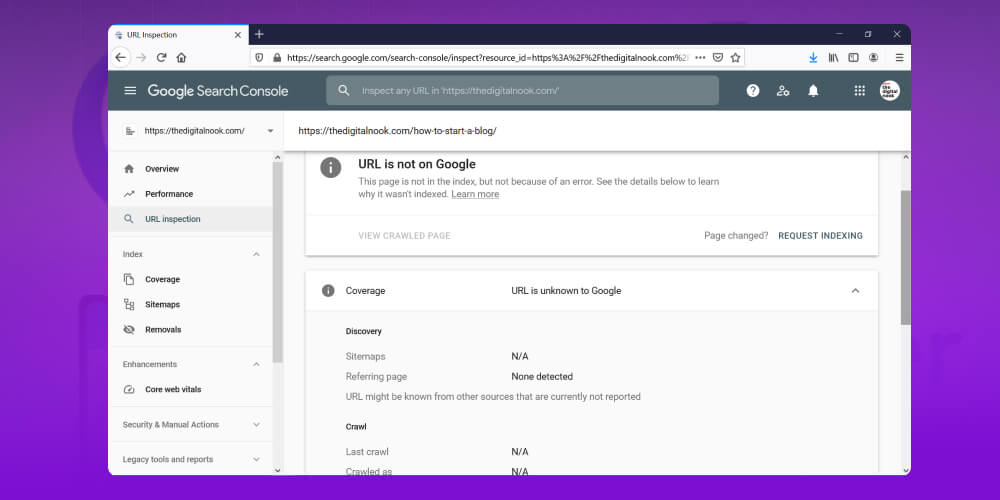Click REQUEST INDEXING

pos(820,236)
